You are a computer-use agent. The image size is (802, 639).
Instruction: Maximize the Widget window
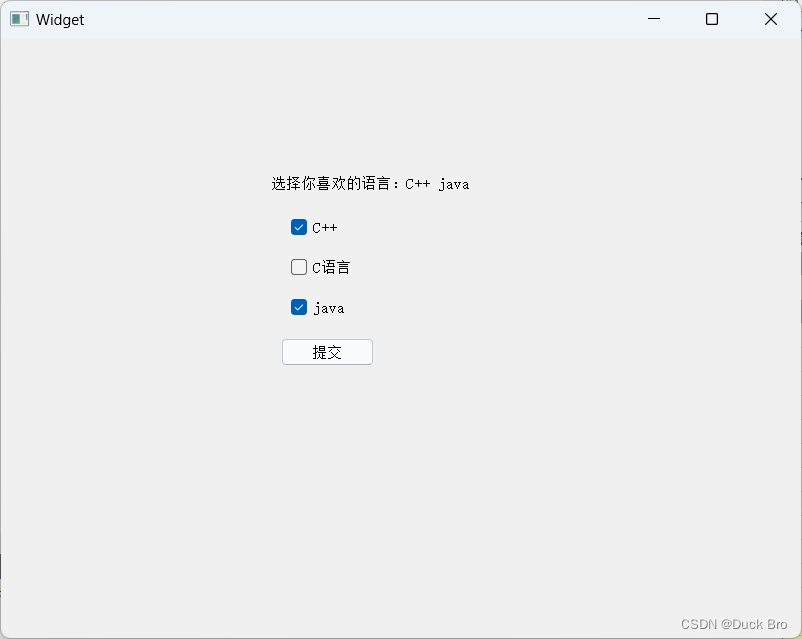pos(712,19)
